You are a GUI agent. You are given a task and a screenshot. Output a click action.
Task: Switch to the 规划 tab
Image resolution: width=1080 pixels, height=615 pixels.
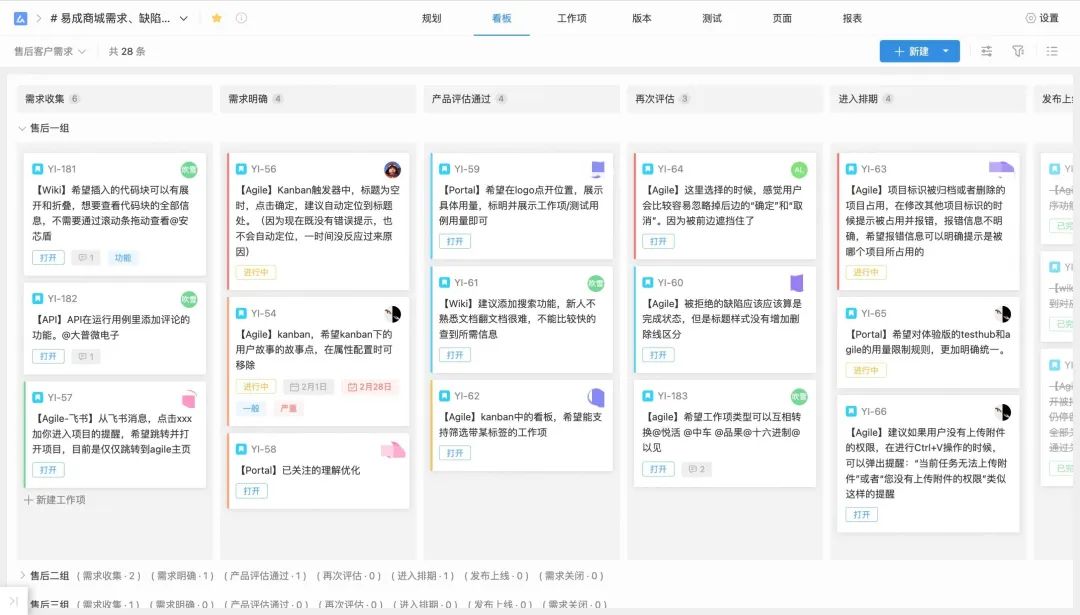[431, 19]
